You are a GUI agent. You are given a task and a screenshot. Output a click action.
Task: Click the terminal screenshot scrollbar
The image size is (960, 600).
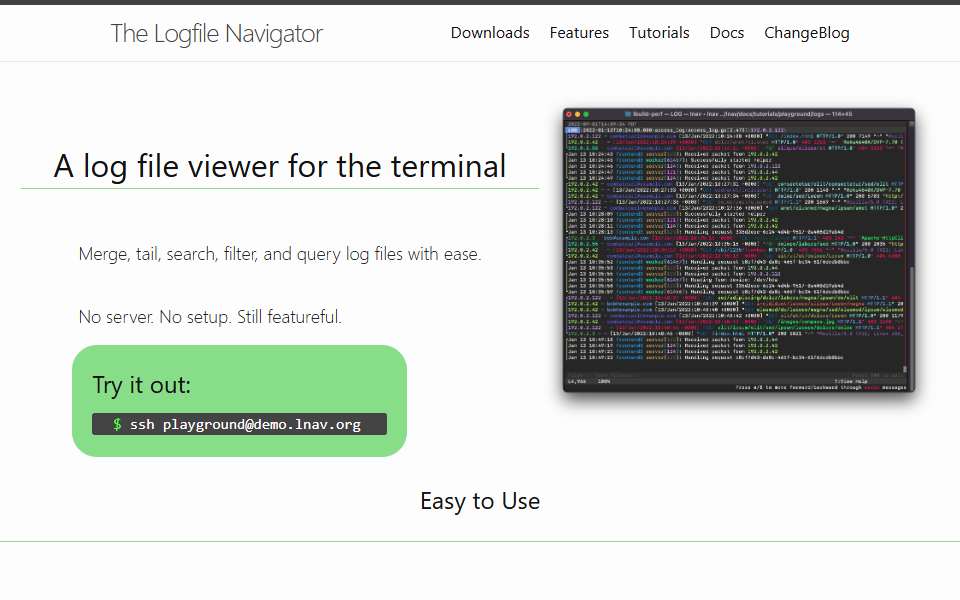click(911, 245)
